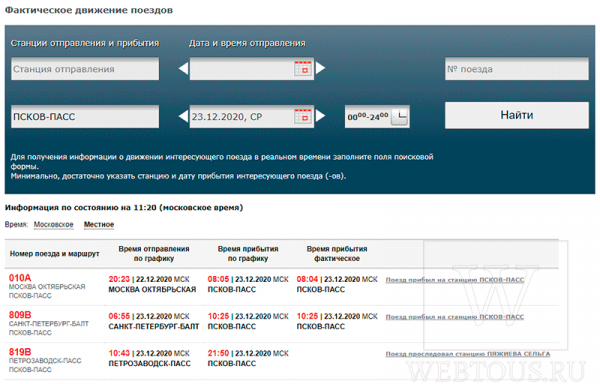The width and height of the screenshot is (600, 384).
Task: Open the 00-24 time range selector
Action: (x=377, y=117)
